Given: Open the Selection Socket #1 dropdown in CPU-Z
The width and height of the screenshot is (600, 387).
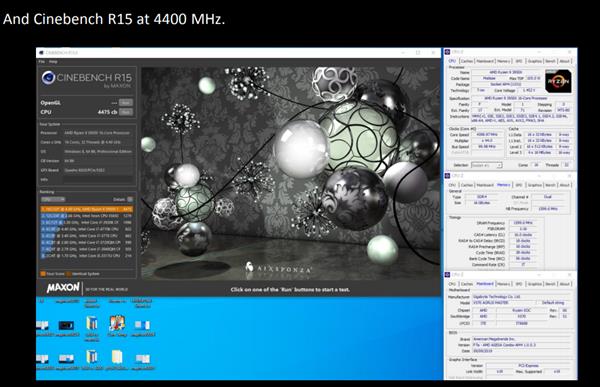Looking at the screenshot, I should point(486,165).
